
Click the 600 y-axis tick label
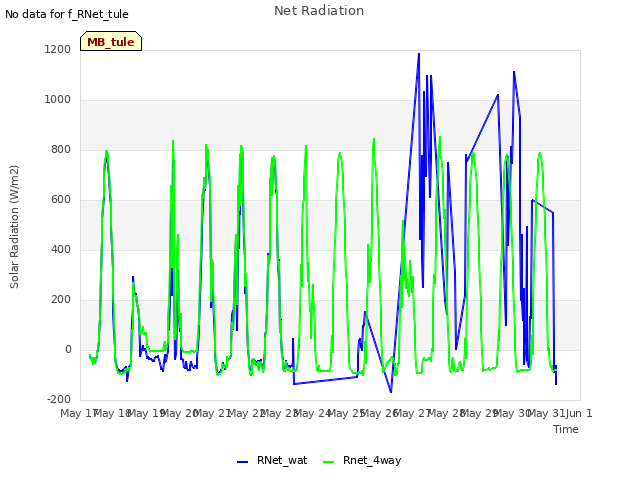pos(61,200)
